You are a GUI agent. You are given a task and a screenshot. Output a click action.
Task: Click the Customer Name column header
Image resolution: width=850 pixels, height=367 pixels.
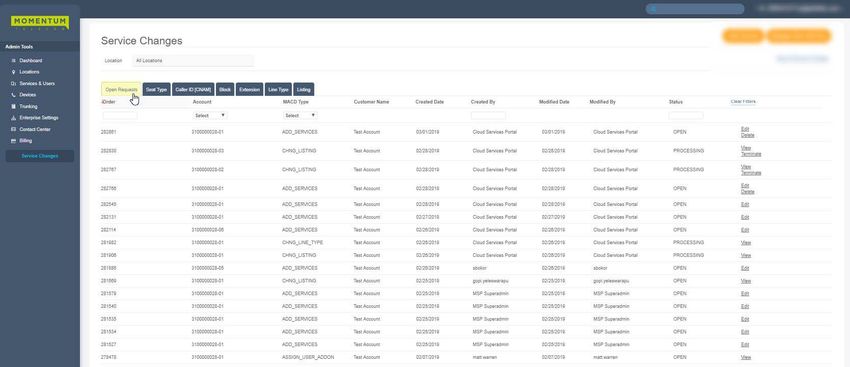(371, 102)
